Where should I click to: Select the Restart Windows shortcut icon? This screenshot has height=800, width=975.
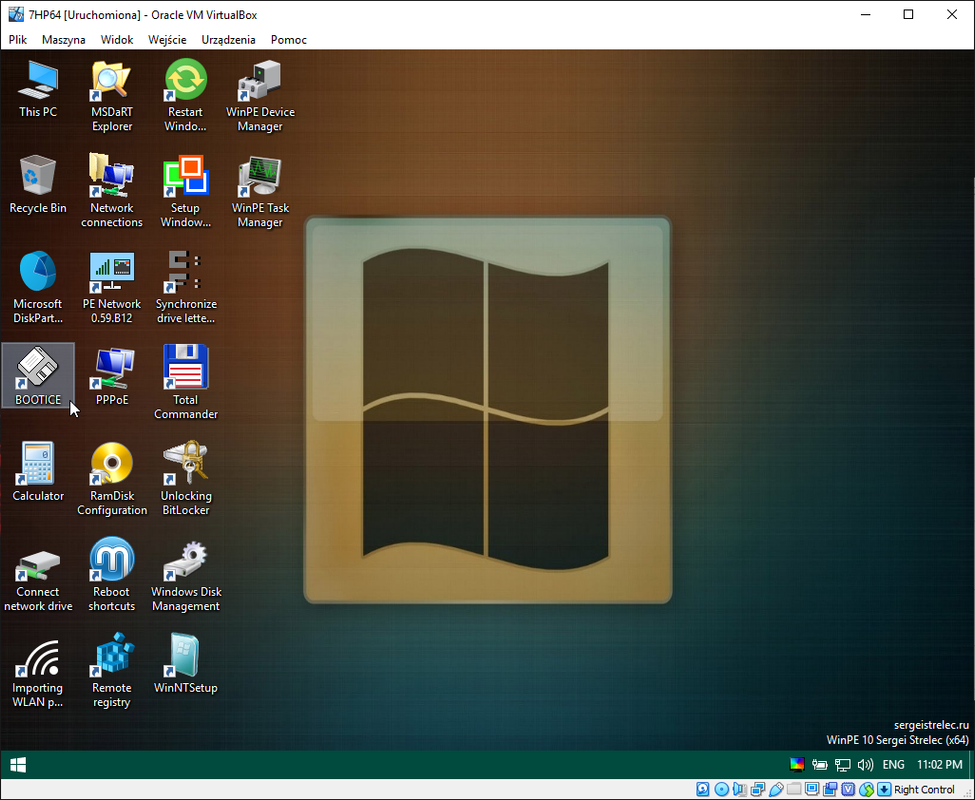(185, 95)
